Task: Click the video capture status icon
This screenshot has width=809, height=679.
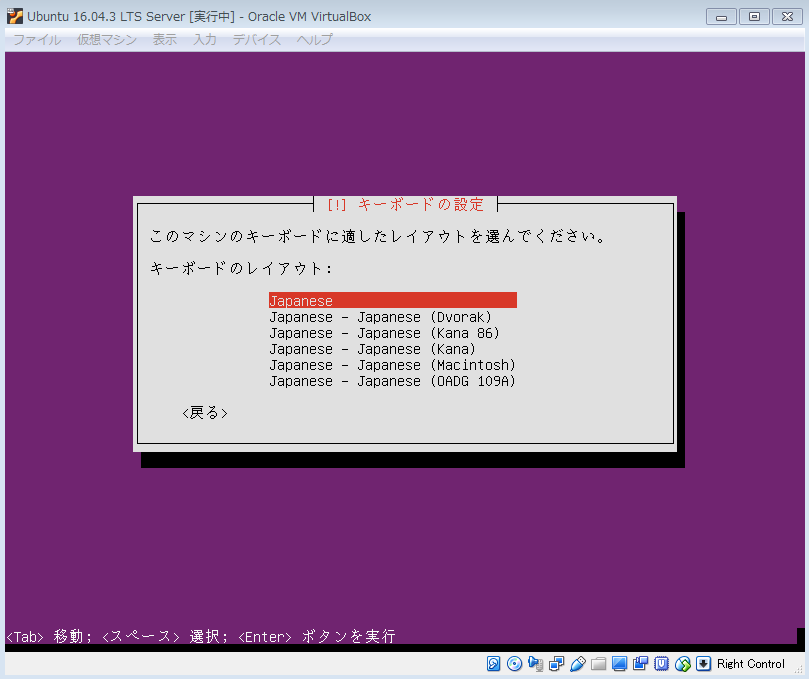Action: coord(641,664)
